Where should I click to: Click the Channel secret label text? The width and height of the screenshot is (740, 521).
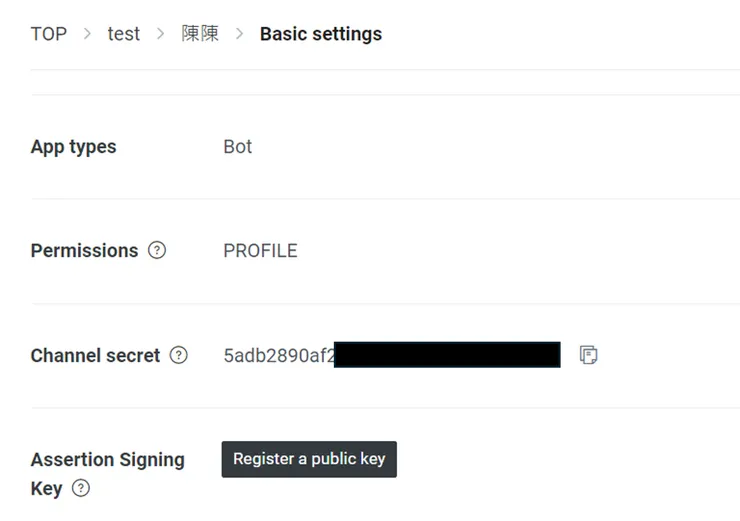click(95, 355)
